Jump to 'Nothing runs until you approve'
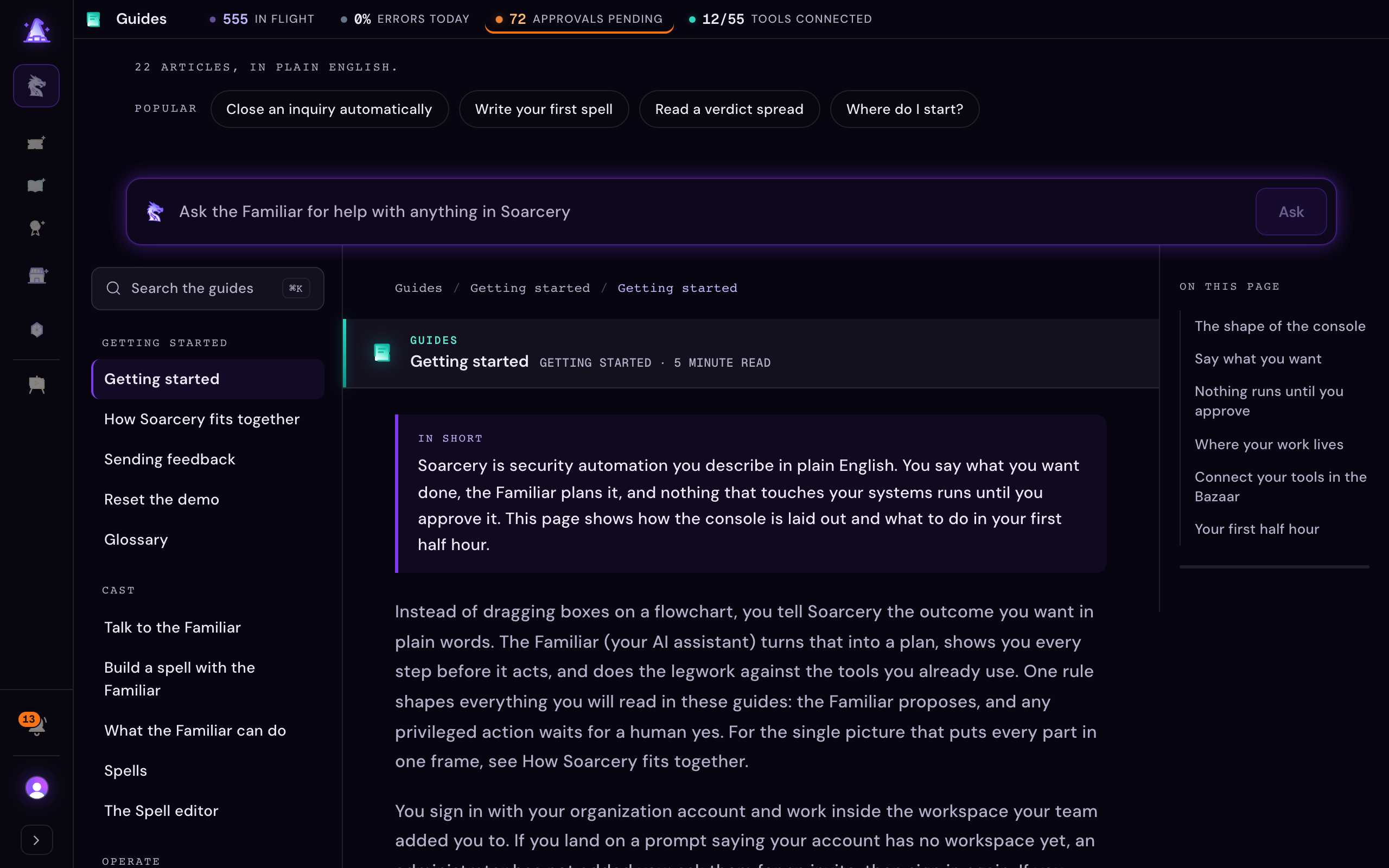Viewport: 1389px width, 868px height. 1269,401
